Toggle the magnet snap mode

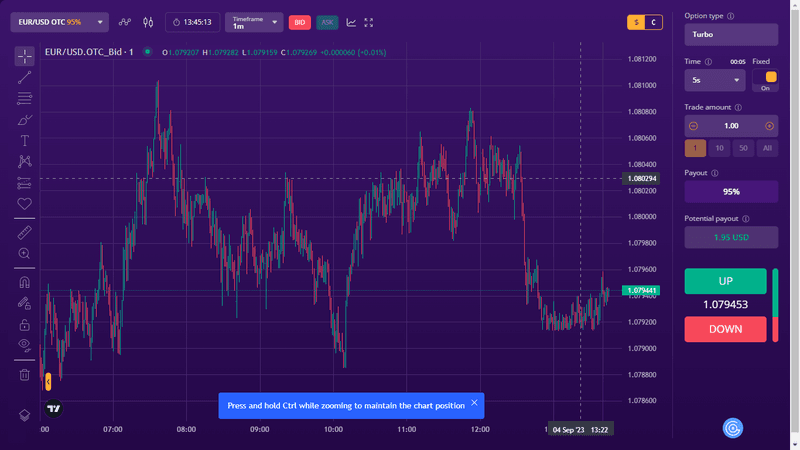[x=24, y=282]
